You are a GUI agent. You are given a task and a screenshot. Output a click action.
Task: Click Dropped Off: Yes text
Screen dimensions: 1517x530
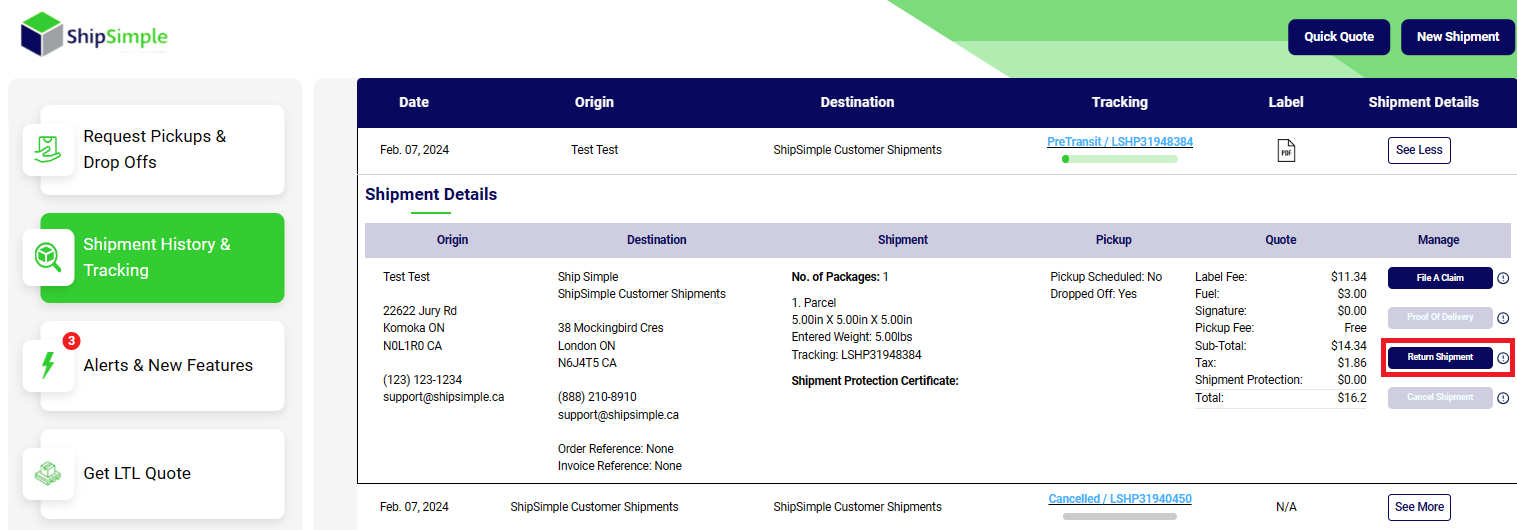1094,294
